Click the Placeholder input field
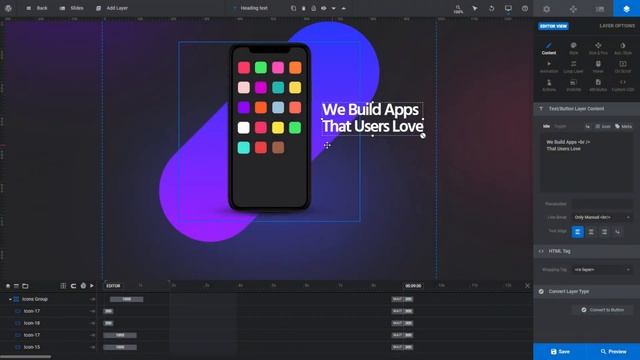Viewport: 640px width, 360px height. click(x=602, y=204)
